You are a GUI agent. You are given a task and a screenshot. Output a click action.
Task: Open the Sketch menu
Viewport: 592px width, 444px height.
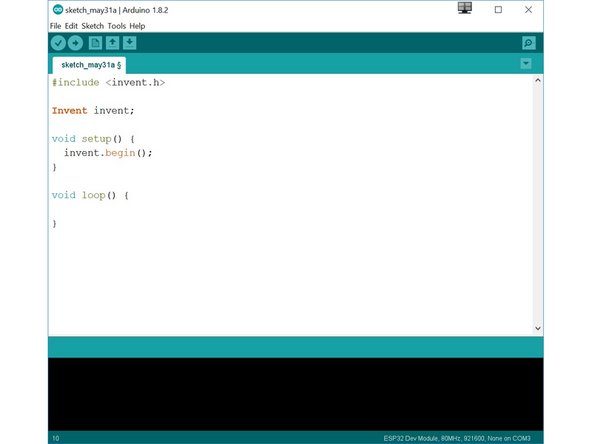(92, 26)
